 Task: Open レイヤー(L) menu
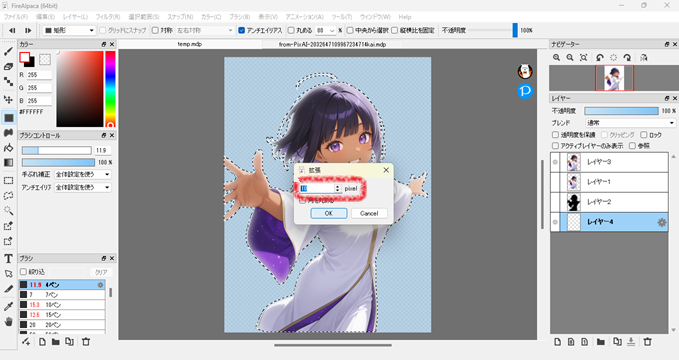point(75,17)
